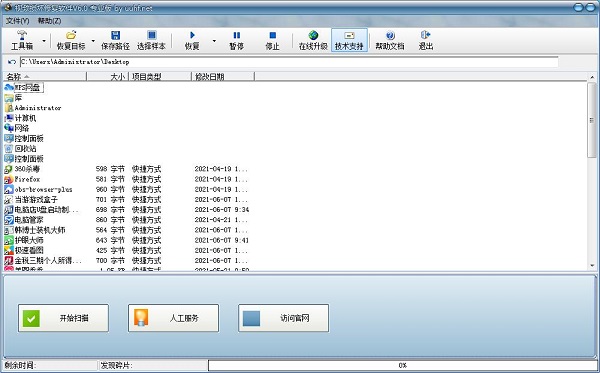Click the file list scroll down arrow
This screenshot has height=373, width=600.
[592, 265]
